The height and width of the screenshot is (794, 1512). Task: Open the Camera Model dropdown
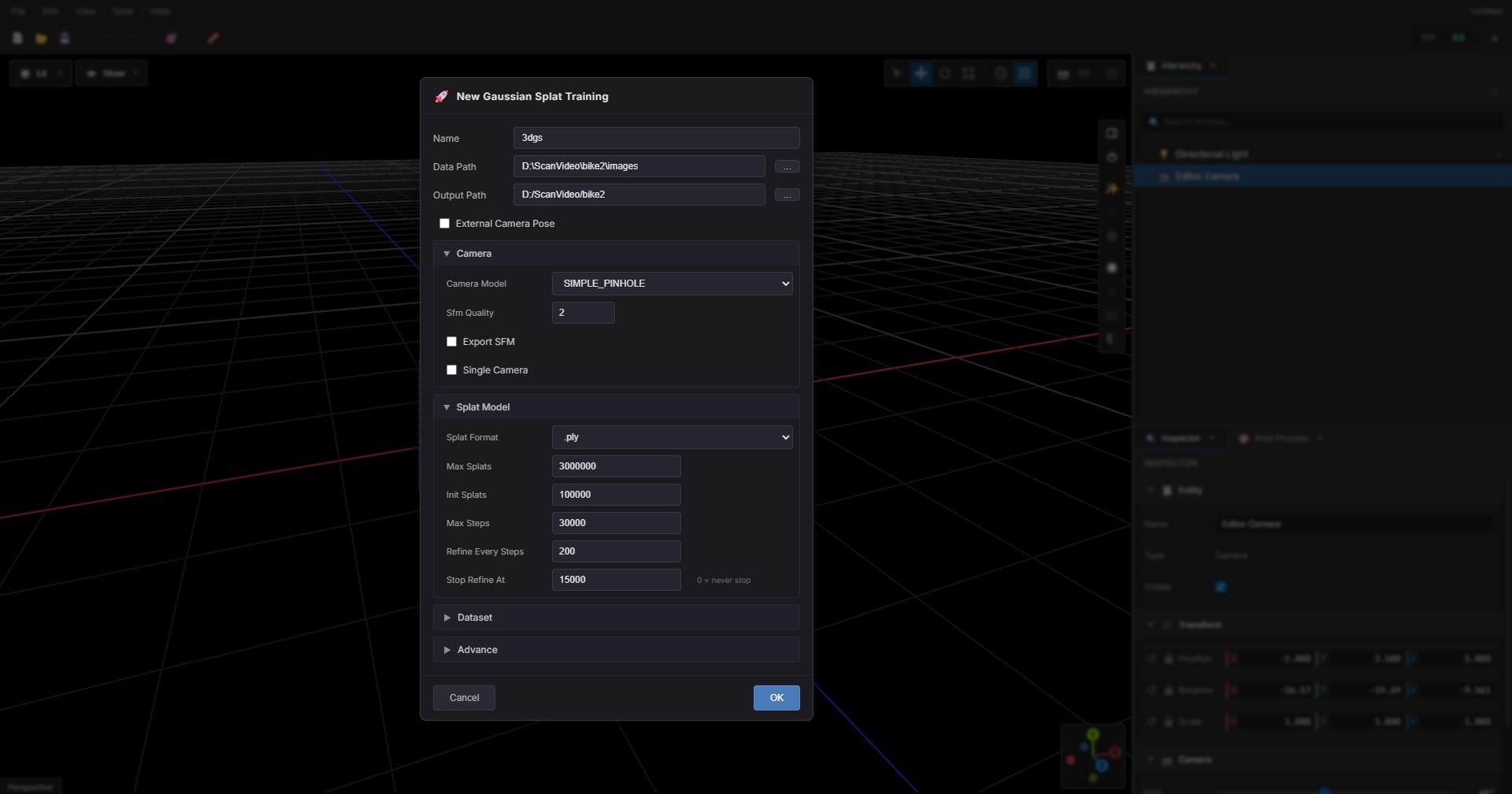click(672, 284)
